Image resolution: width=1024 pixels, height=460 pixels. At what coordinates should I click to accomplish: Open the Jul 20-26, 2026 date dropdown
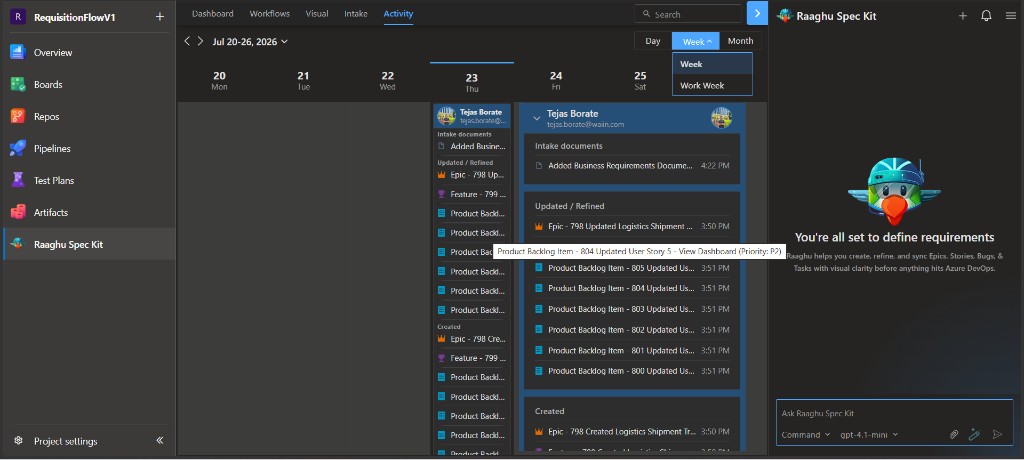[250, 42]
